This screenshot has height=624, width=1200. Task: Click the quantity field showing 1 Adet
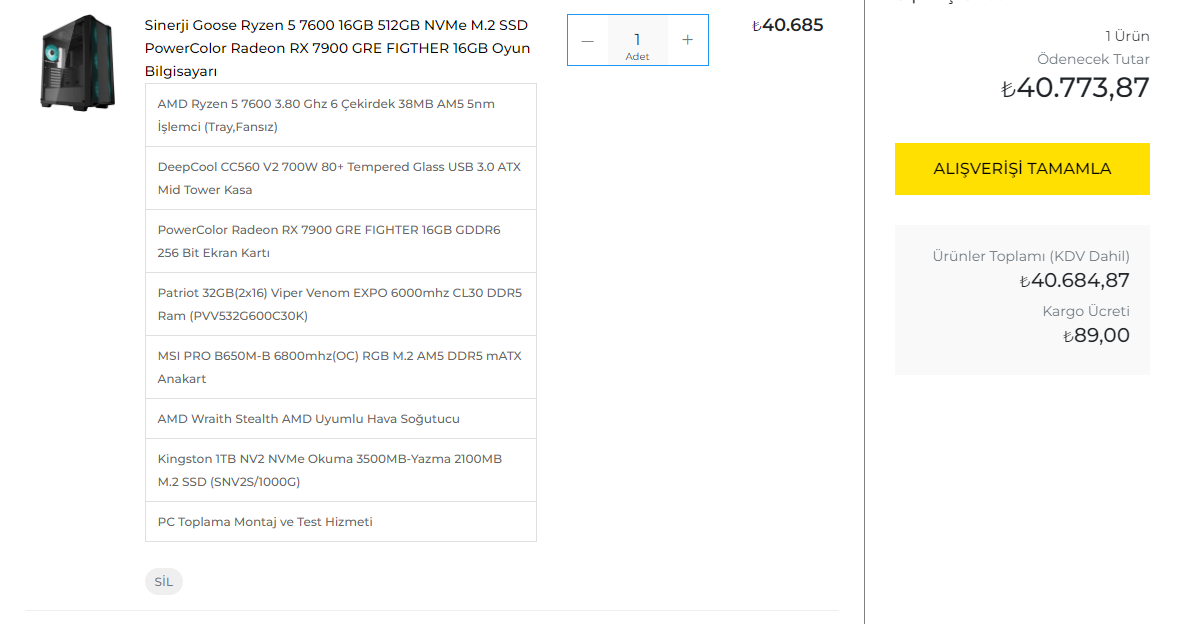[638, 40]
